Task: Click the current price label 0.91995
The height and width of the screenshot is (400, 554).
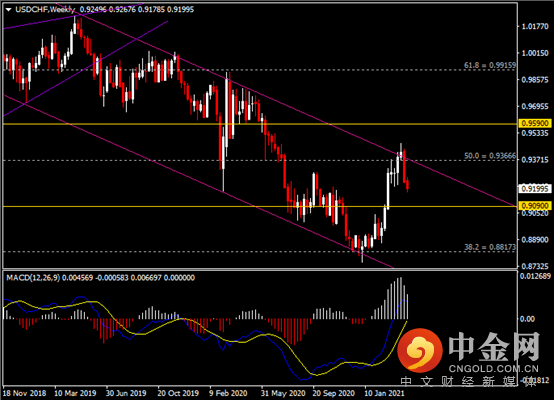Action: 535,189
